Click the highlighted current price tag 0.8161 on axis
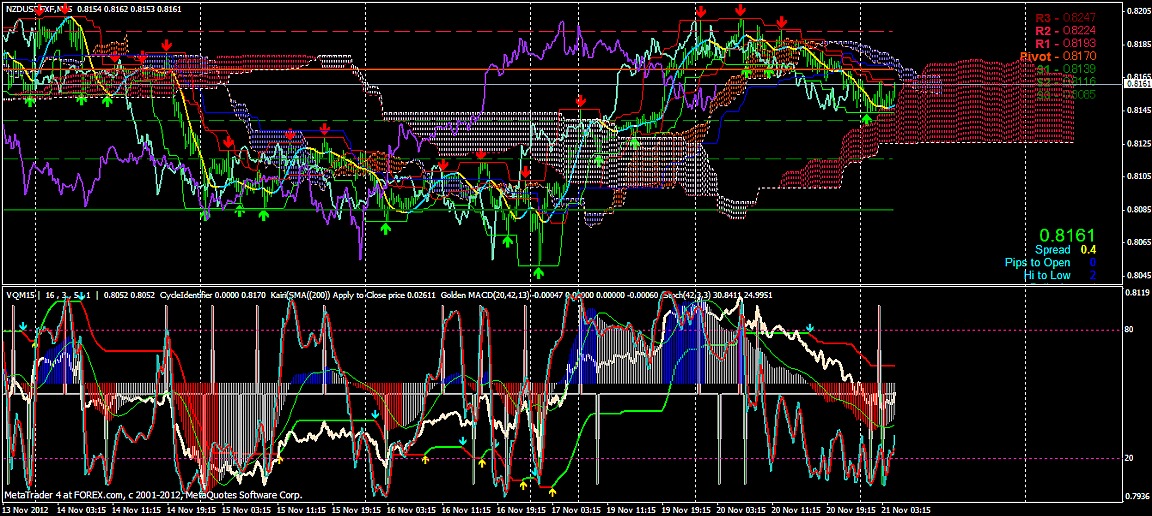The width and height of the screenshot is (1152, 516). point(1137,85)
